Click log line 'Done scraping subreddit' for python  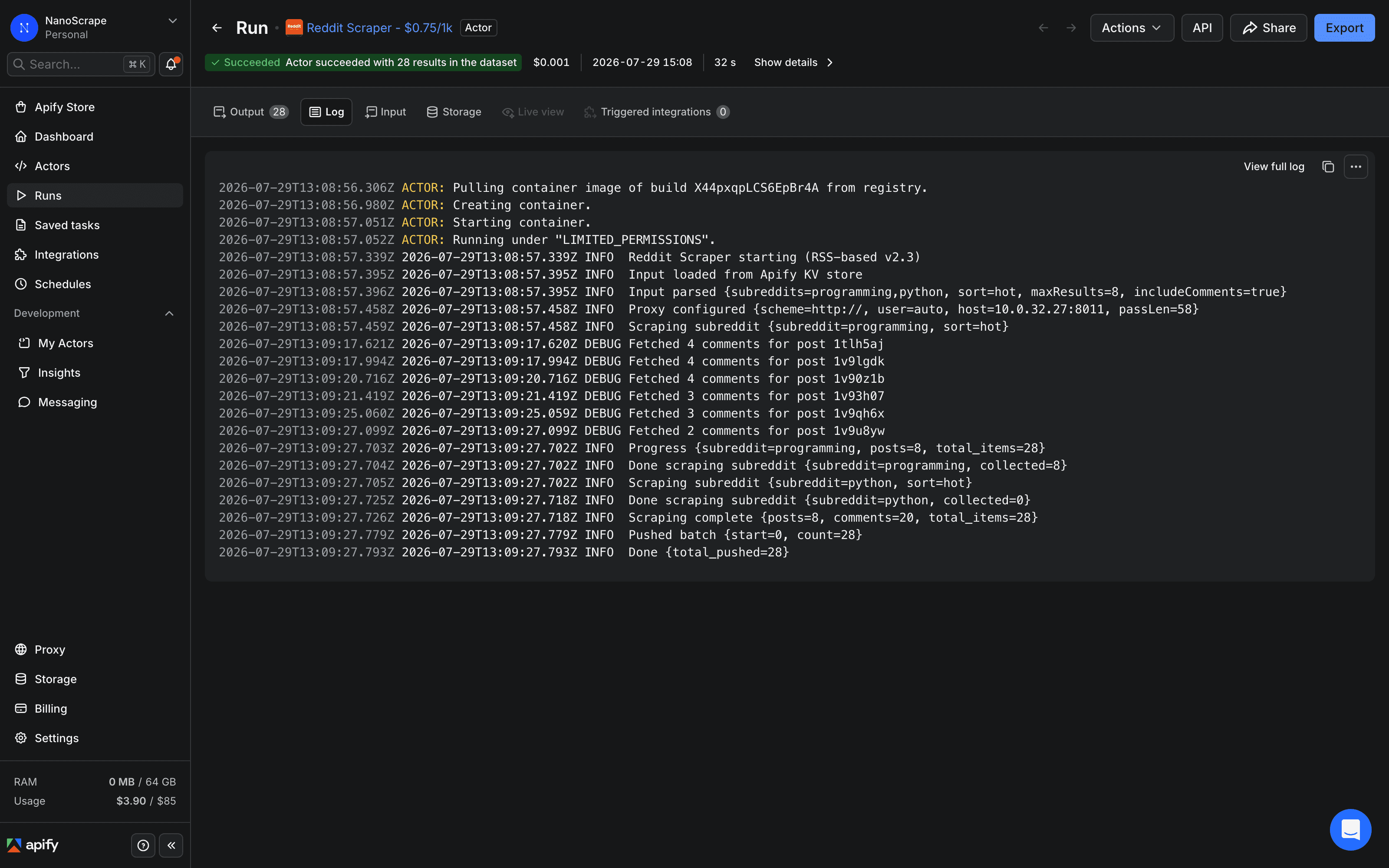click(625, 500)
